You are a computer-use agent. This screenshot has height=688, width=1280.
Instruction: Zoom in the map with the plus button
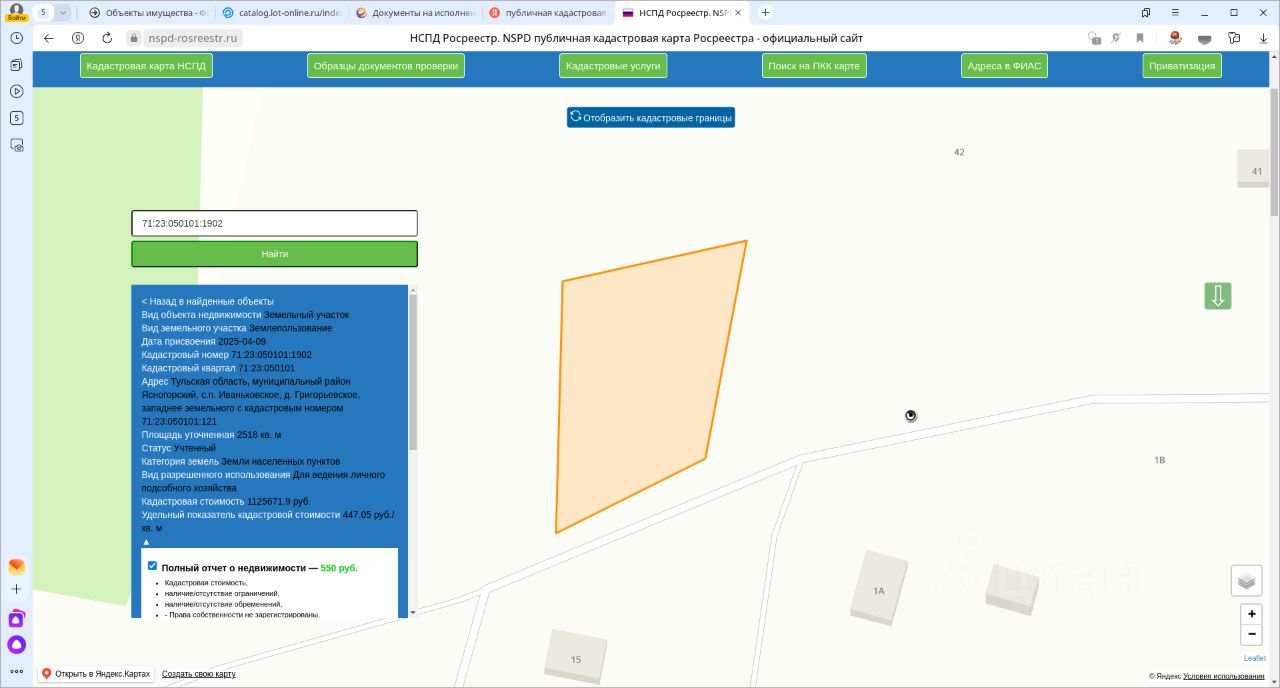coord(1251,614)
